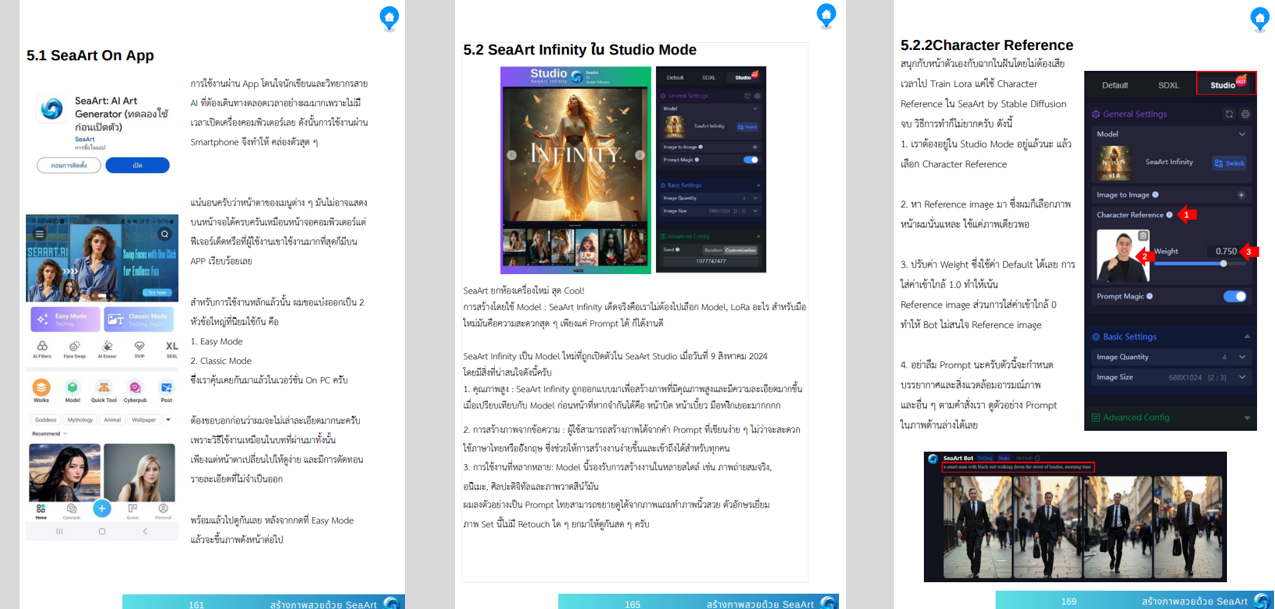Select the SDXL icon in the phone app

click(171, 349)
